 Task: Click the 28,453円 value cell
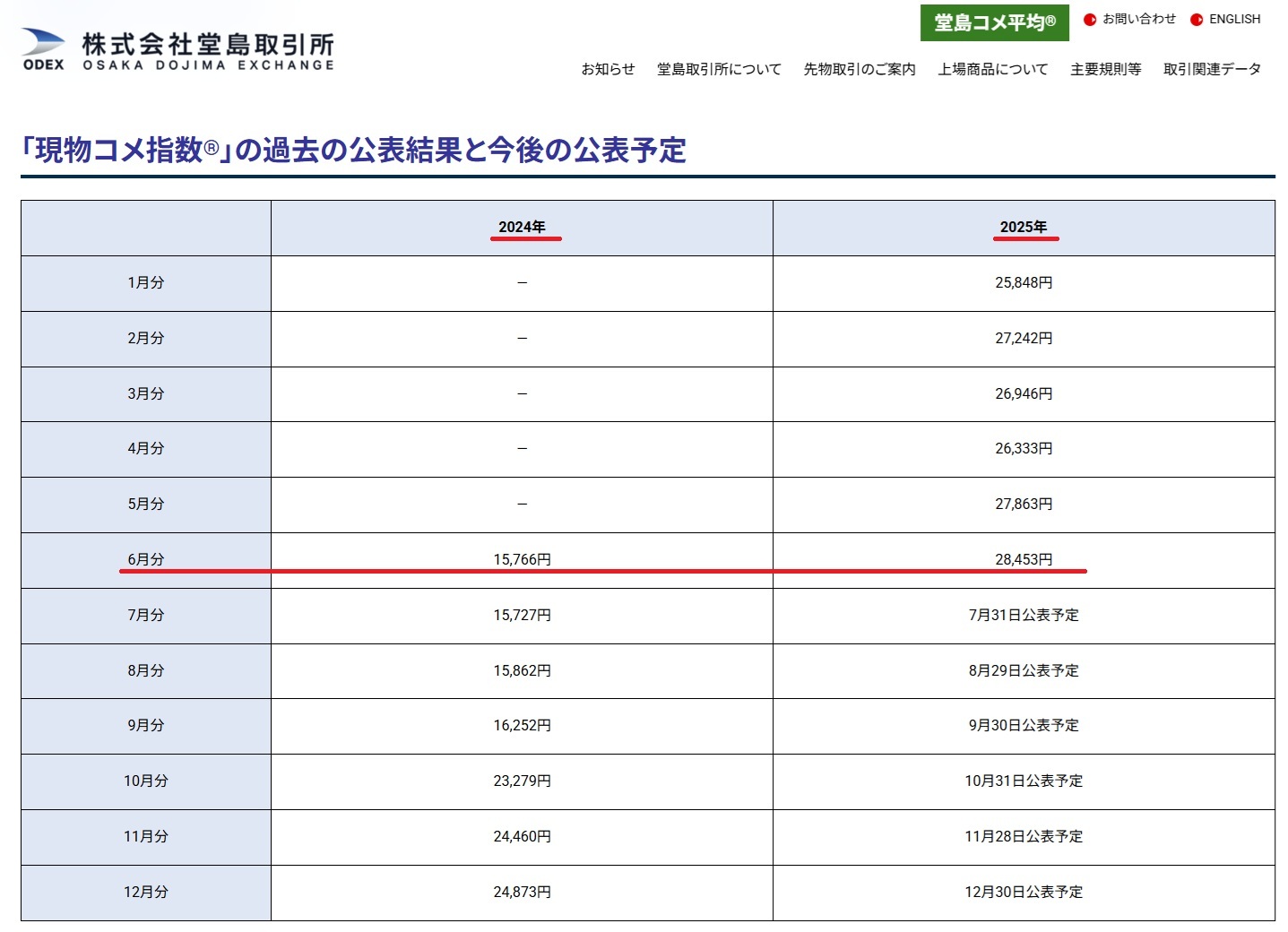pyautogui.click(x=1024, y=559)
